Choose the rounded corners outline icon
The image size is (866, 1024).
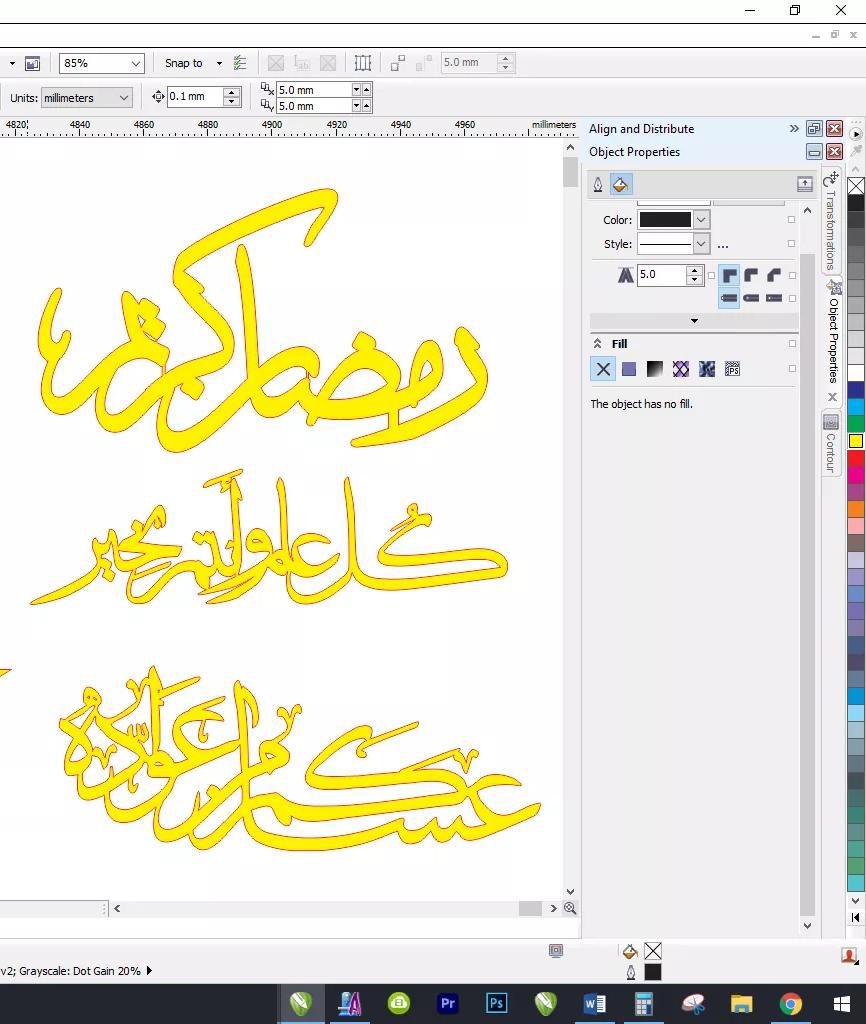751,275
